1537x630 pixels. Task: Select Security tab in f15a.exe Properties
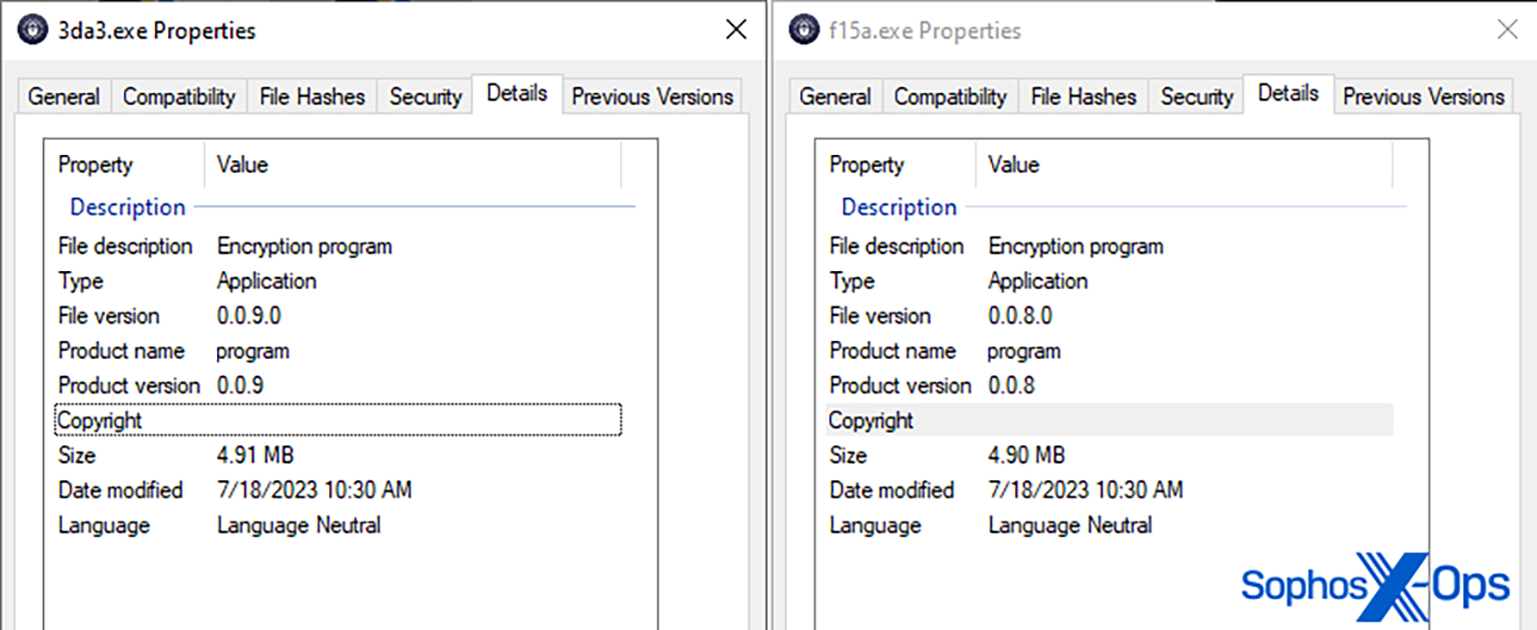pyautogui.click(x=1196, y=97)
